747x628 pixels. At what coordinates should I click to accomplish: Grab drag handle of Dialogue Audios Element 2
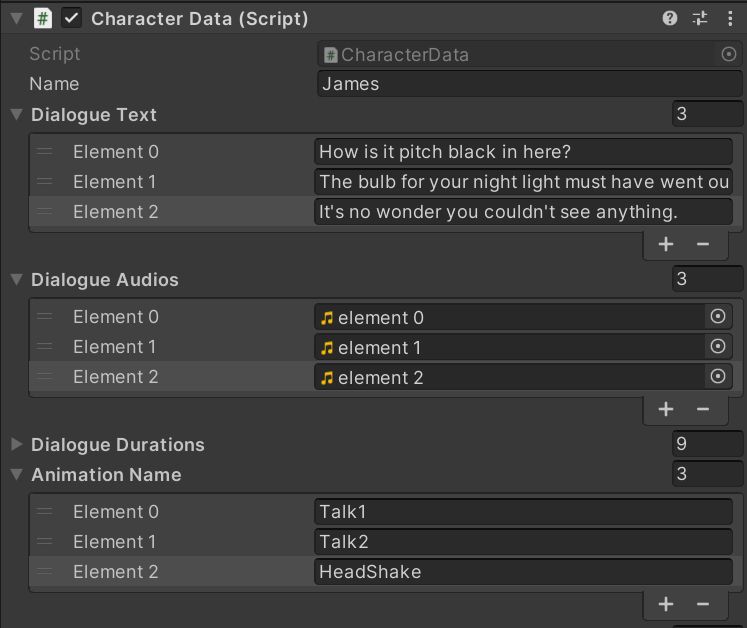(x=45, y=376)
